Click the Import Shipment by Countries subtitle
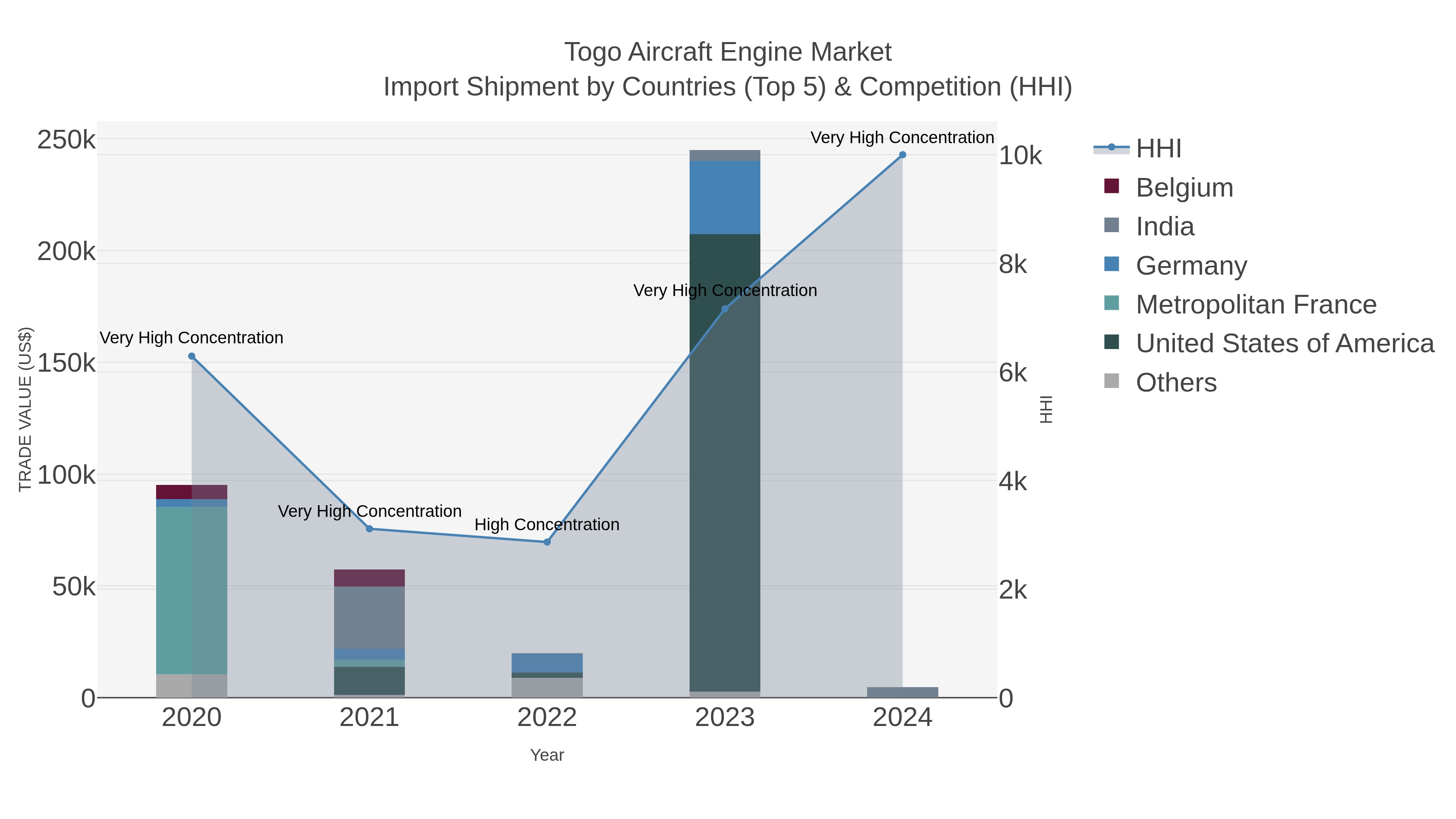Viewport: 1456px width, 819px height. [x=728, y=87]
